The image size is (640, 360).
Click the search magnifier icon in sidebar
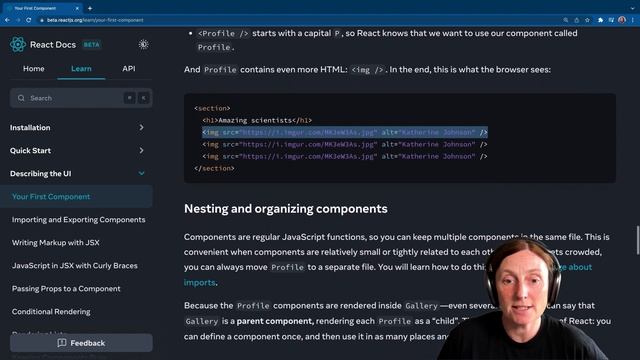click(21, 98)
